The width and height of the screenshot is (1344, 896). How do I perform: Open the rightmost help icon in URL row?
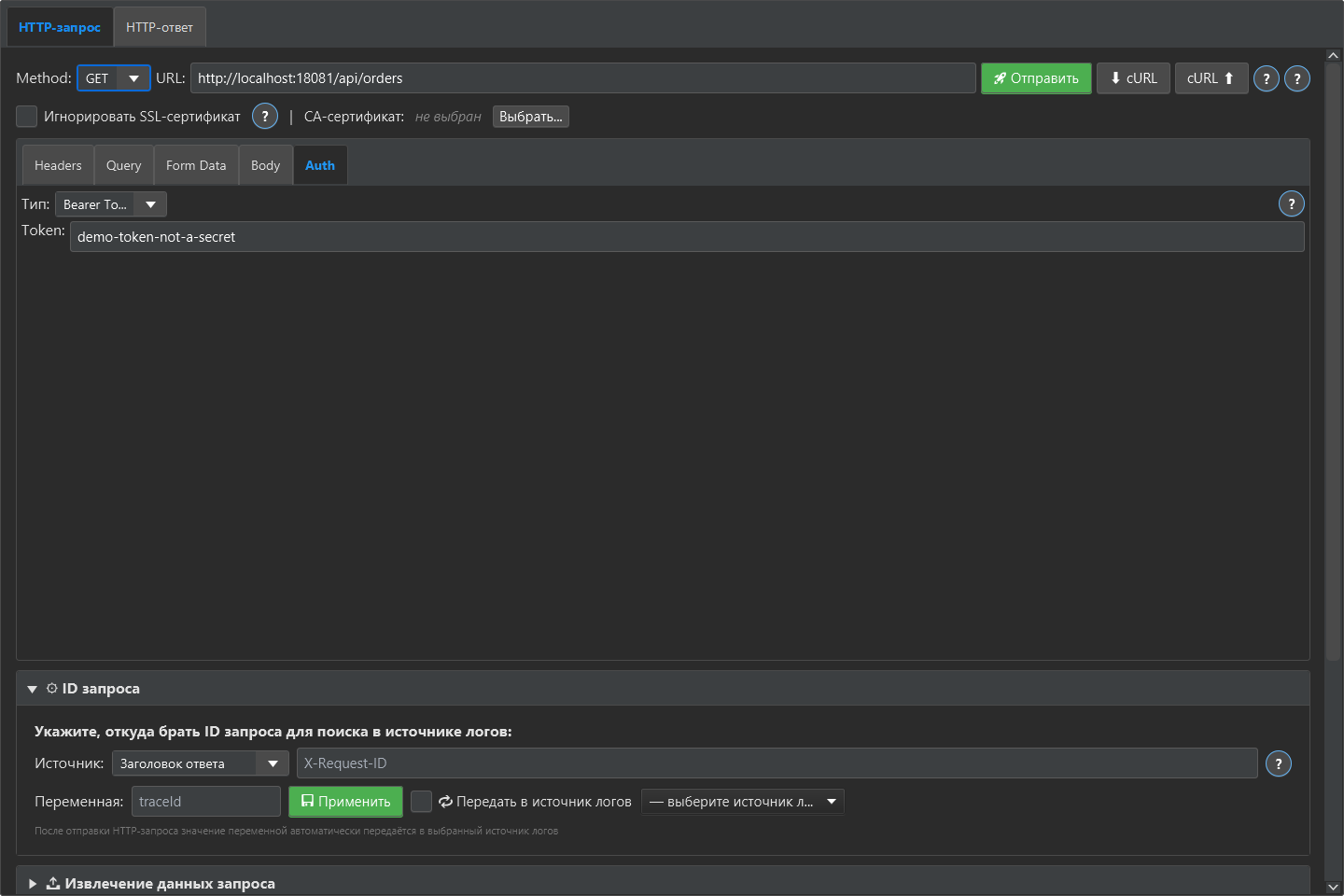point(1297,78)
